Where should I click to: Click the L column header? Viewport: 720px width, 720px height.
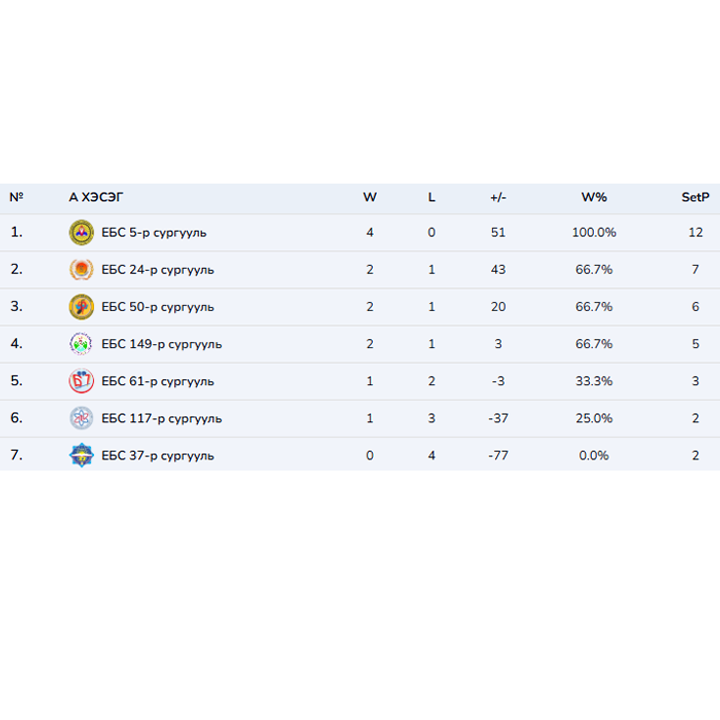(x=432, y=197)
